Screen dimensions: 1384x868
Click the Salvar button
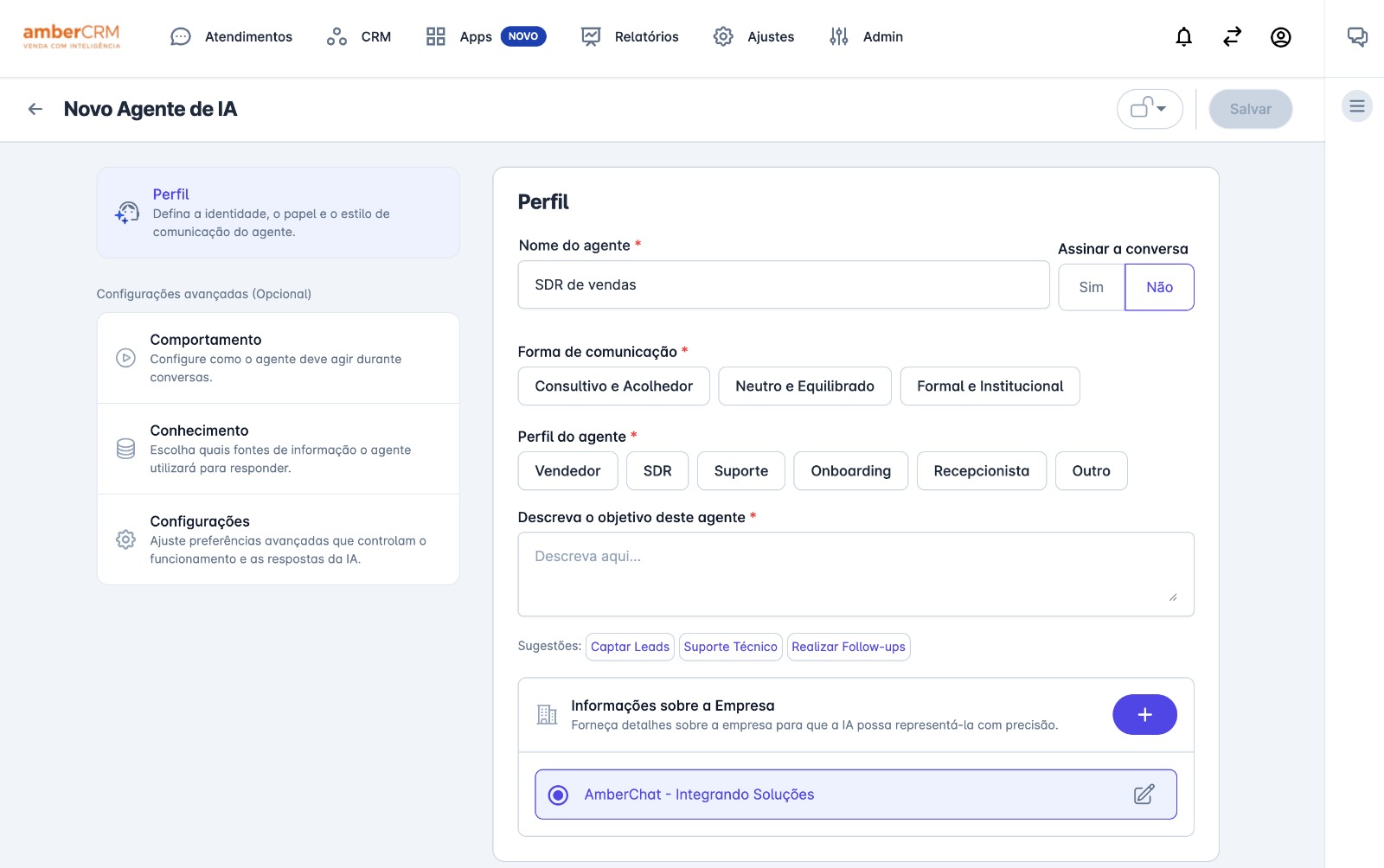pyautogui.click(x=1250, y=109)
